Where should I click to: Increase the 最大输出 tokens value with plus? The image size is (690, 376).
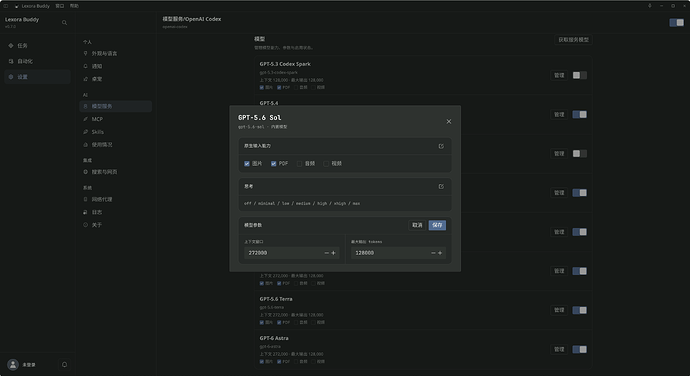pos(440,253)
